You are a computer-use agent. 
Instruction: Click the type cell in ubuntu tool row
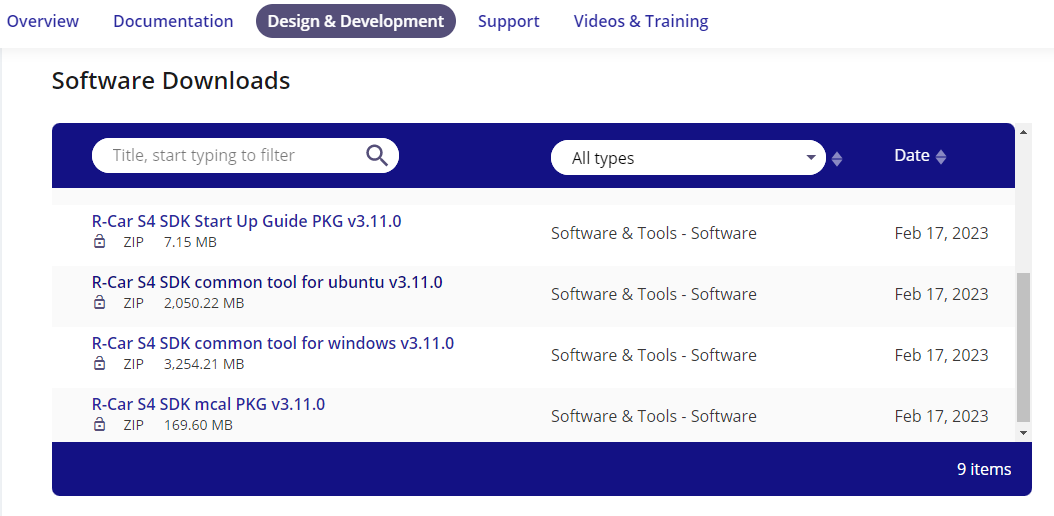[653, 294]
